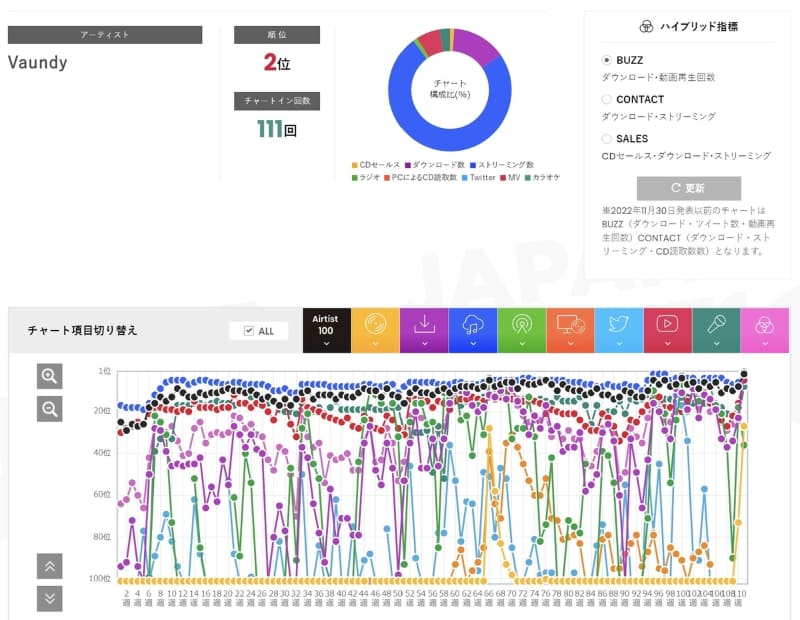Select the streaming cloud music icon
The image size is (800, 620).
[472, 325]
